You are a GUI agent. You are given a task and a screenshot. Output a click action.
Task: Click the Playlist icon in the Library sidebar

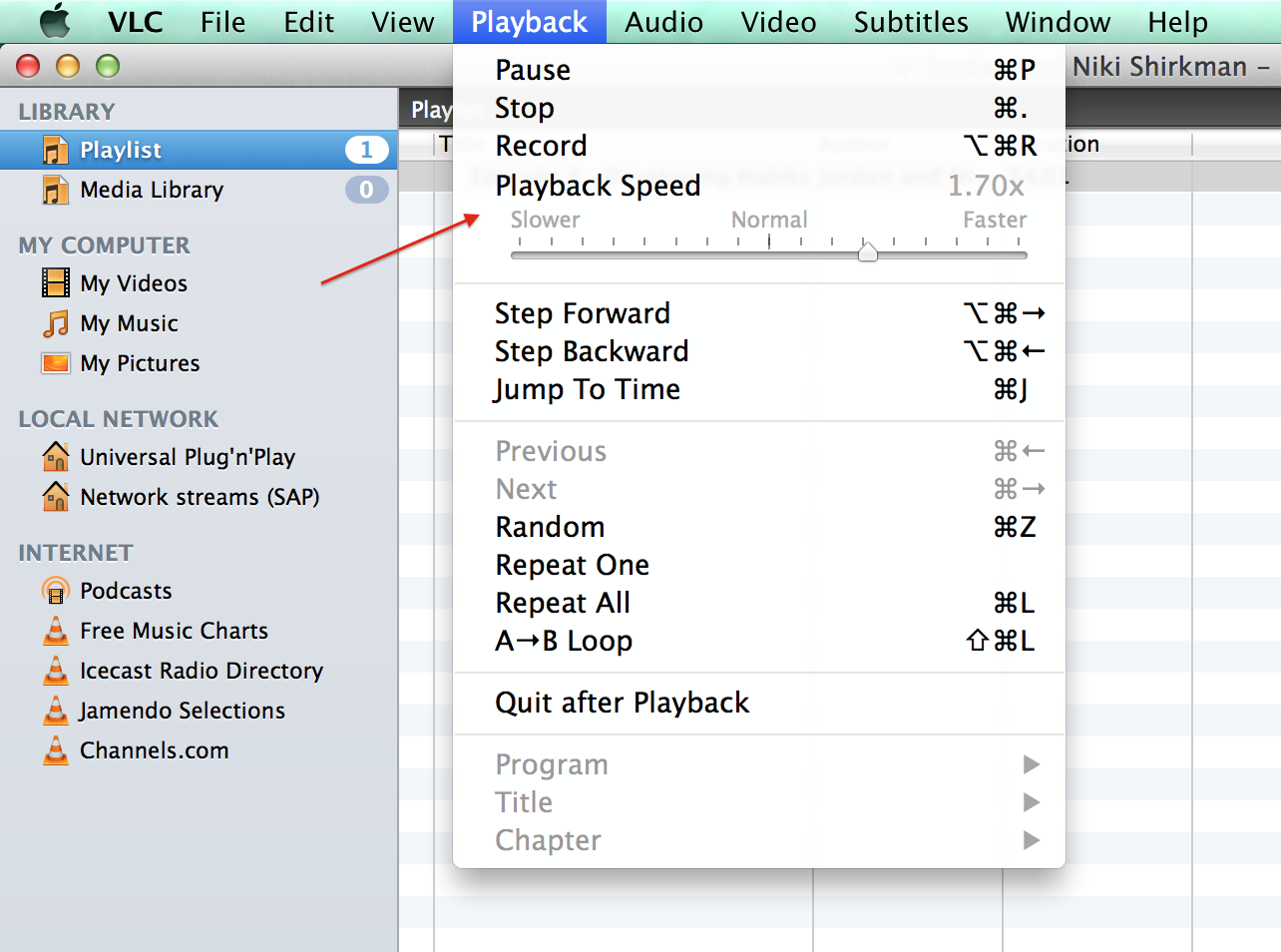[56, 150]
